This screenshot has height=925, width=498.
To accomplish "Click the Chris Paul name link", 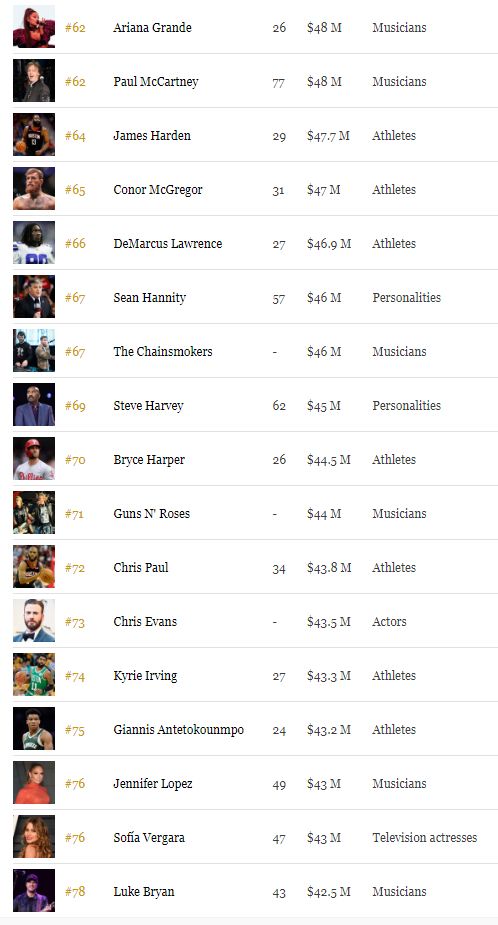I will [x=140, y=568].
